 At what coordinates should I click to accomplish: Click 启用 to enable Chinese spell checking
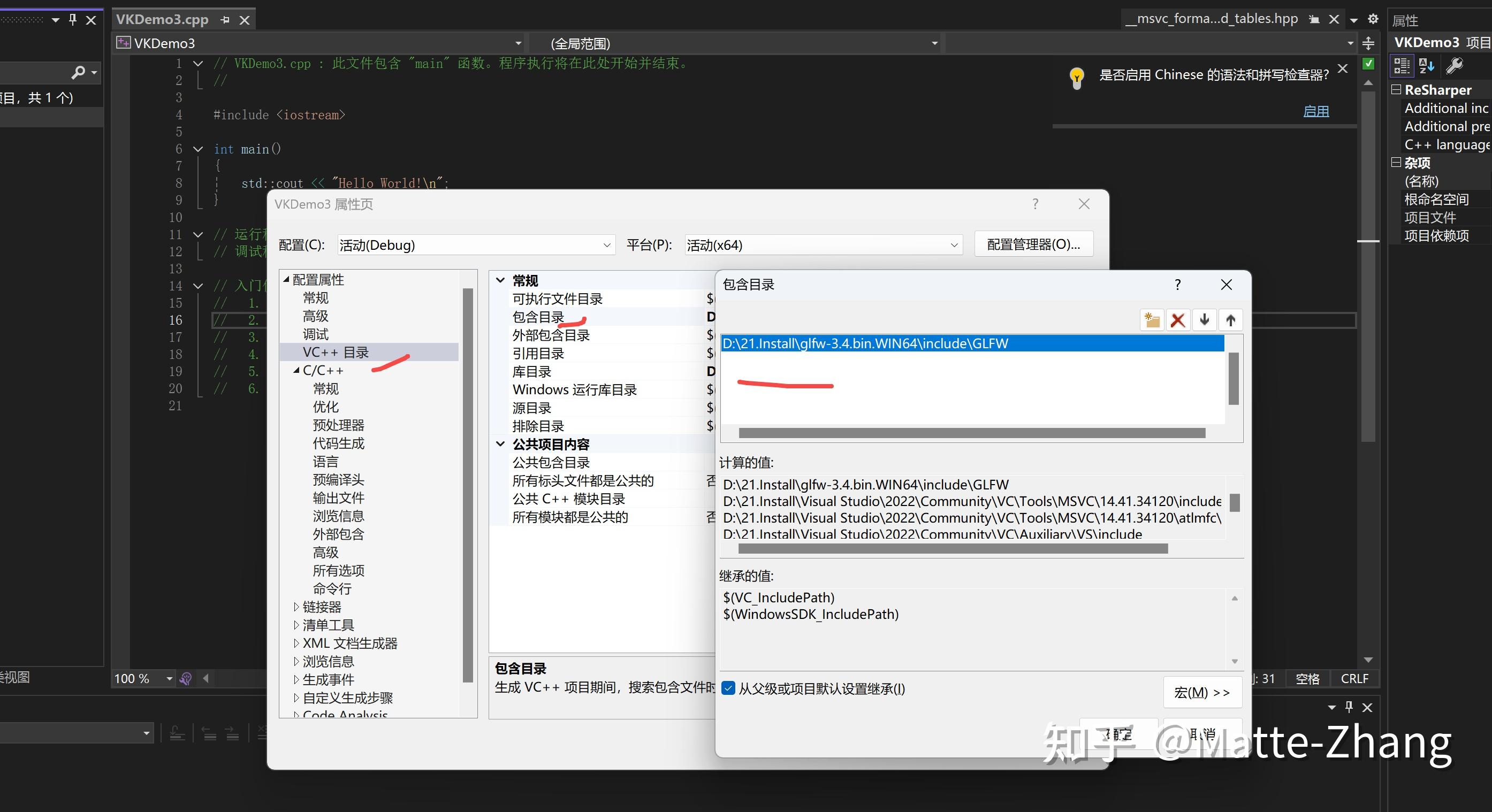(x=1316, y=111)
